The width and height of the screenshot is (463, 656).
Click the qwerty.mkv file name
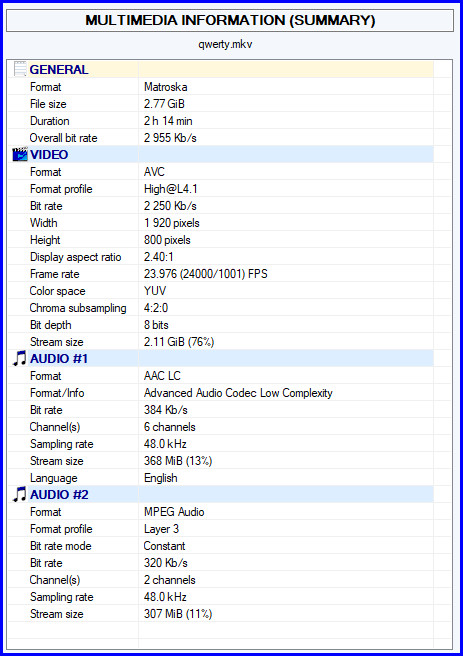click(225, 44)
